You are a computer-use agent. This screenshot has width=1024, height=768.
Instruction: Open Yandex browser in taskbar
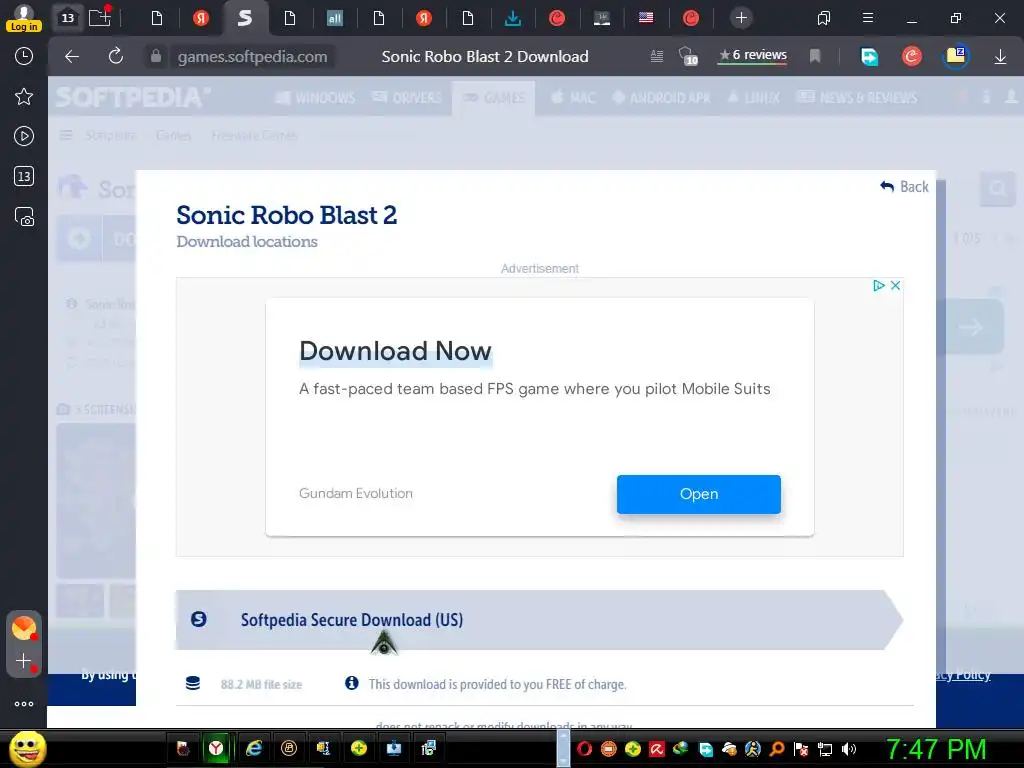[x=216, y=748]
